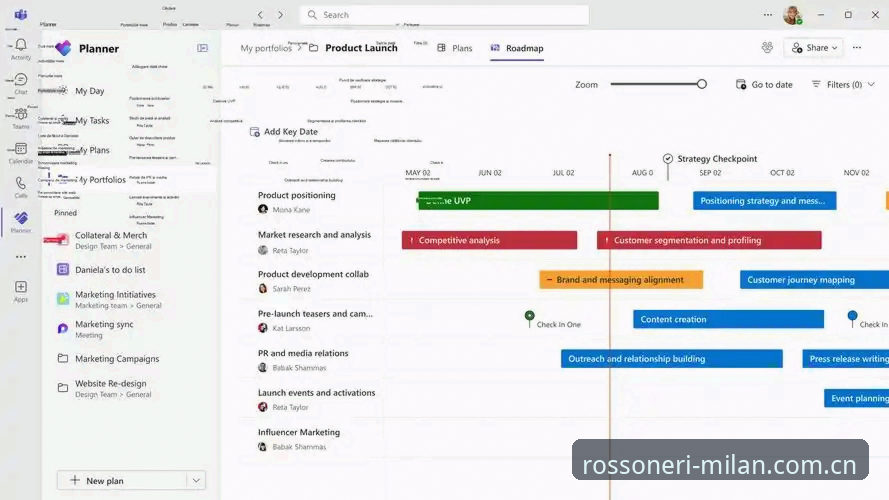Image resolution: width=889 pixels, height=500 pixels.
Task: Click Daniela's to do list icon
Action: [x=62, y=270]
